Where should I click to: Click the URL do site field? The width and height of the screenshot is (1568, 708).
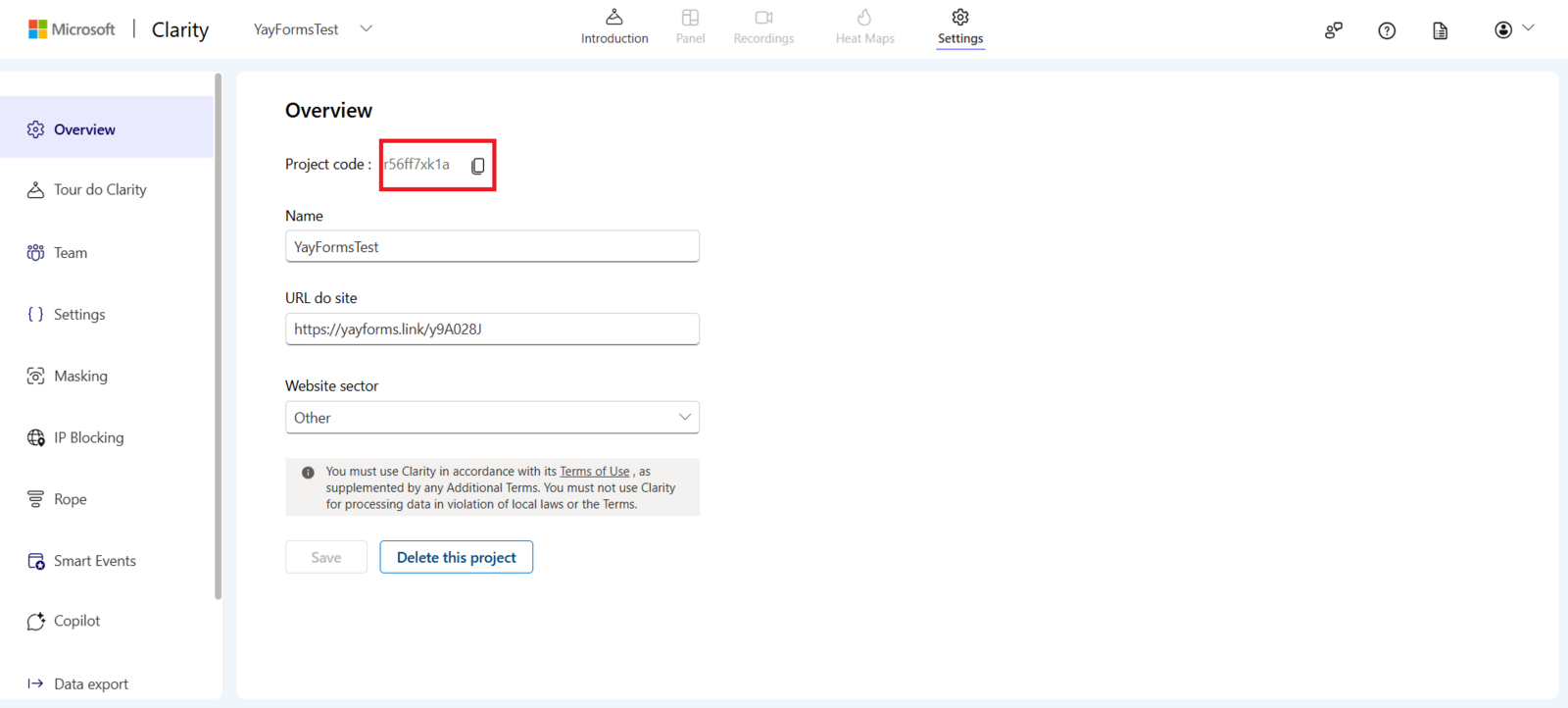coord(492,329)
